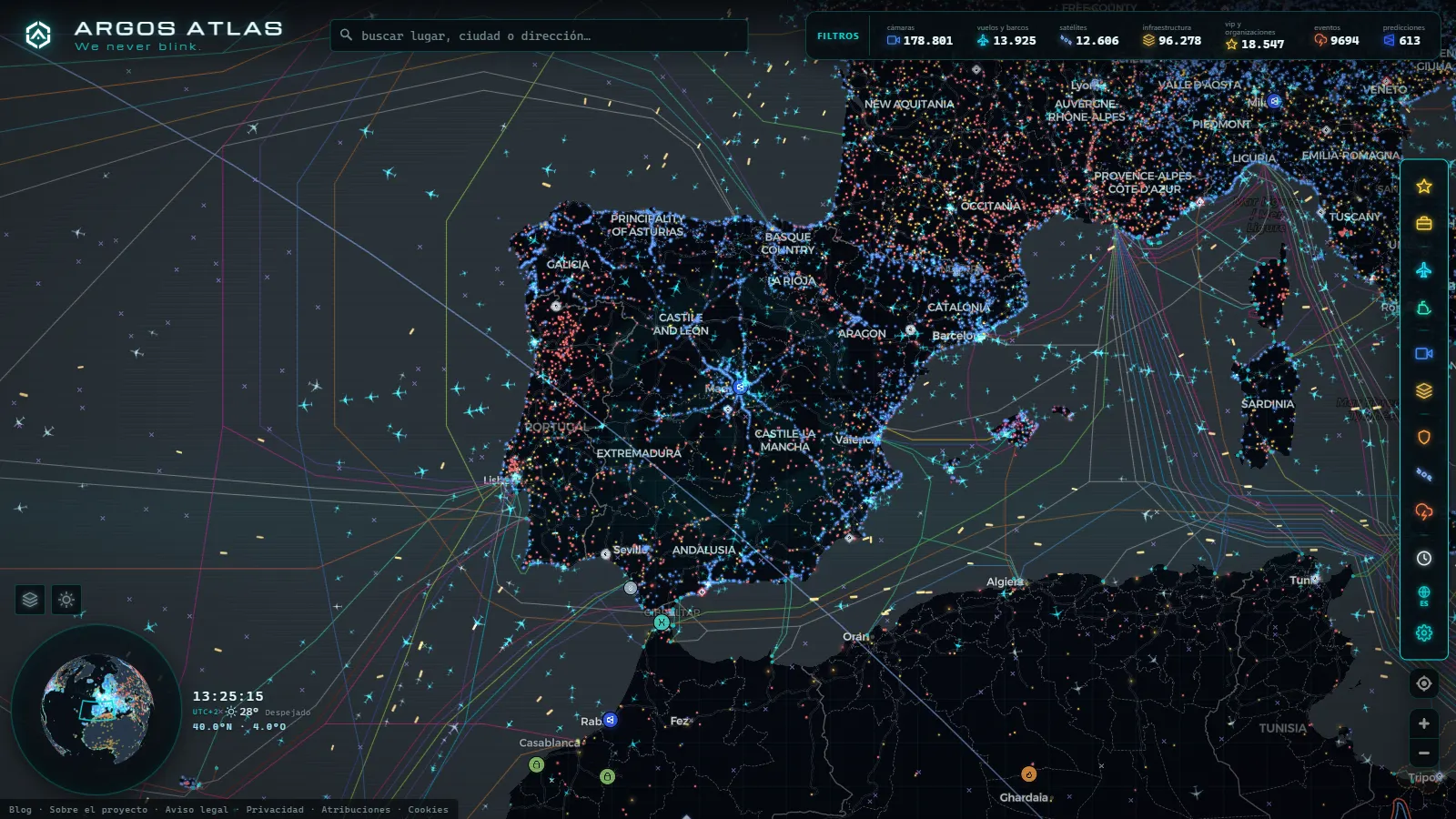Toggle the satélites 12.606 filter

click(1088, 35)
